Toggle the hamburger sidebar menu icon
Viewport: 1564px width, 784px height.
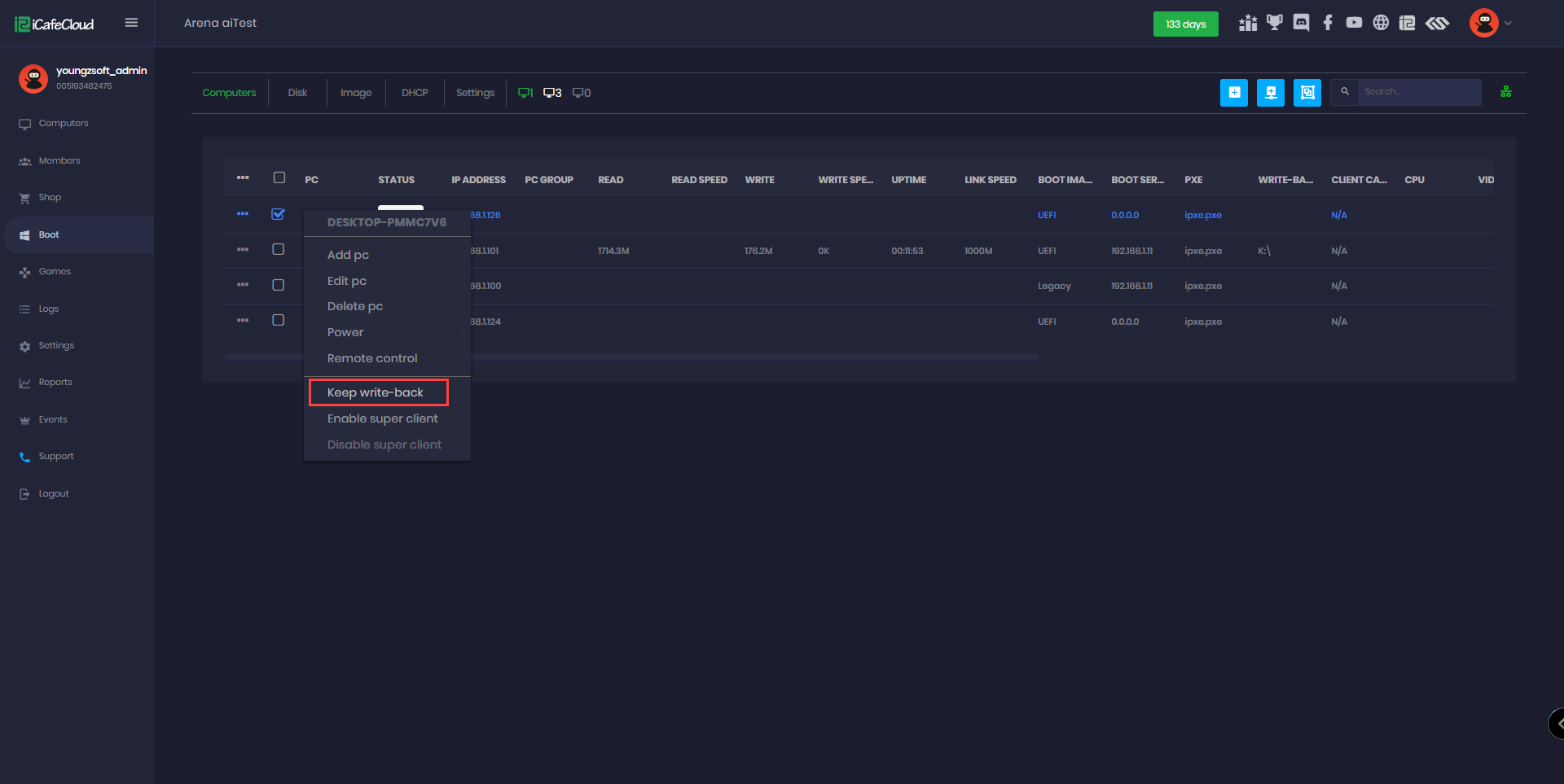[131, 23]
